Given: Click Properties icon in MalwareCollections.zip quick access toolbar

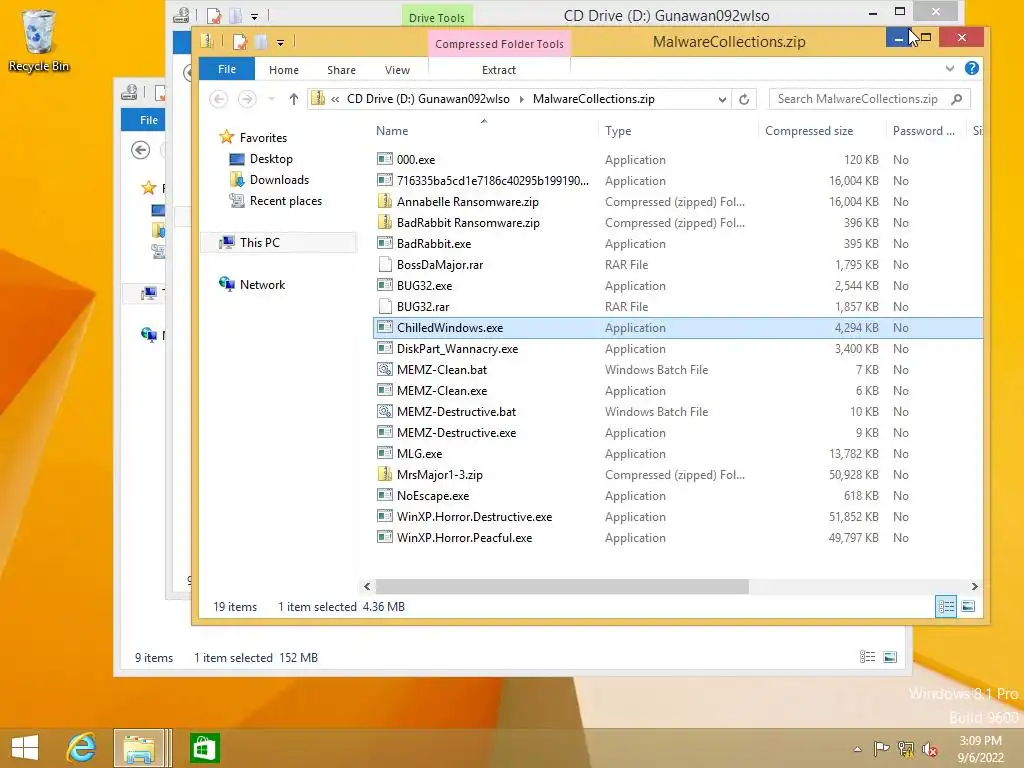Looking at the screenshot, I should pos(240,42).
